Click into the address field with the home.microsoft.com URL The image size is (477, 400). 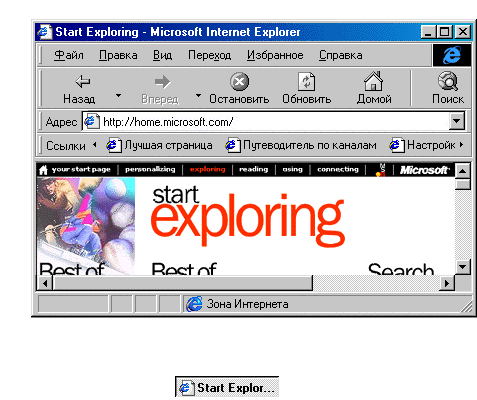273,122
